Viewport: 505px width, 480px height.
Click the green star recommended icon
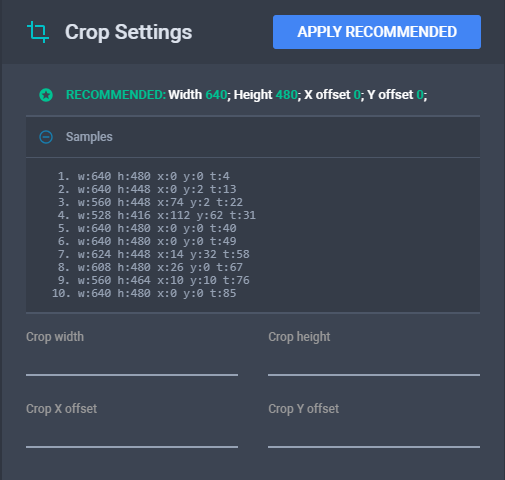pyautogui.click(x=46, y=95)
